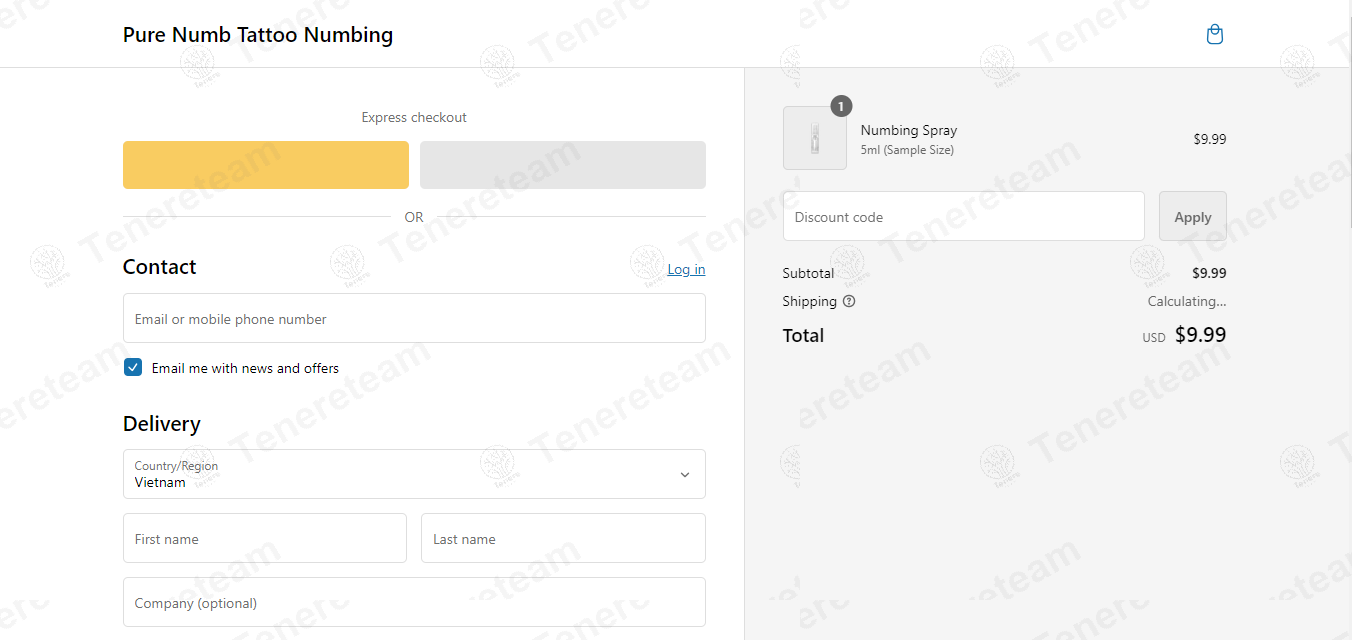Click the gray express checkout button

point(563,165)
